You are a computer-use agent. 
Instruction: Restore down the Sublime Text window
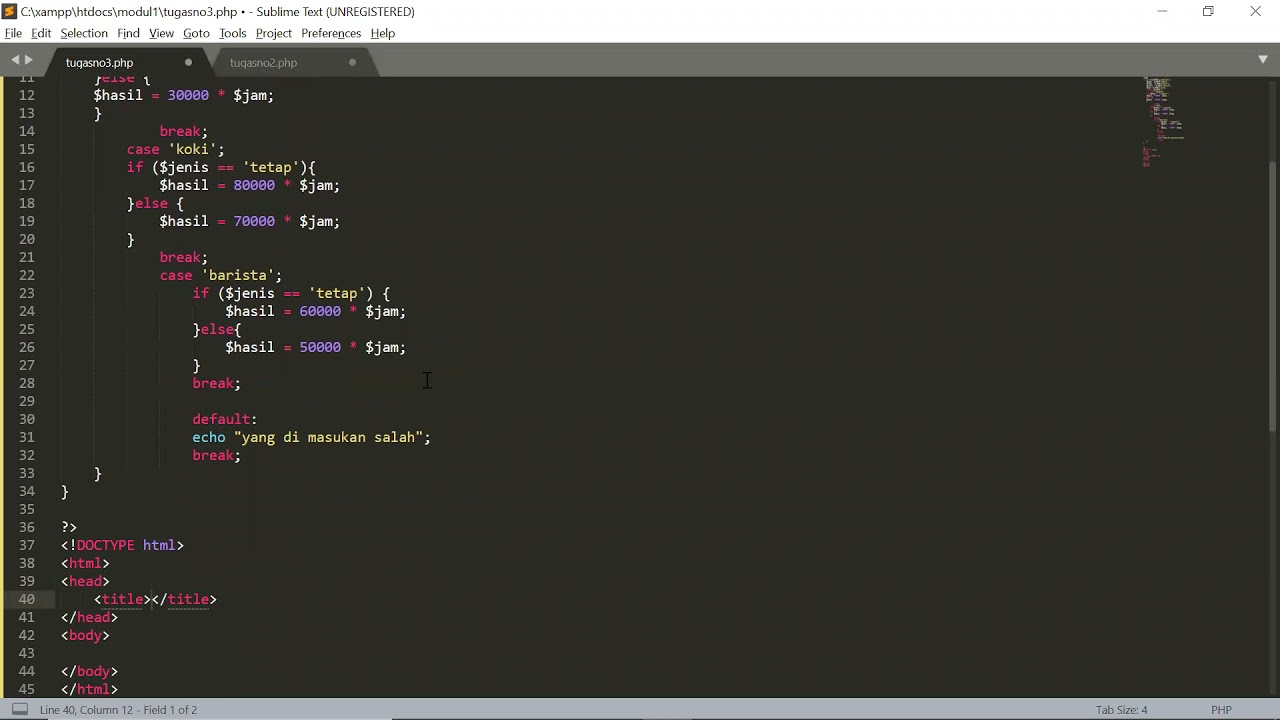(1208, 12)
